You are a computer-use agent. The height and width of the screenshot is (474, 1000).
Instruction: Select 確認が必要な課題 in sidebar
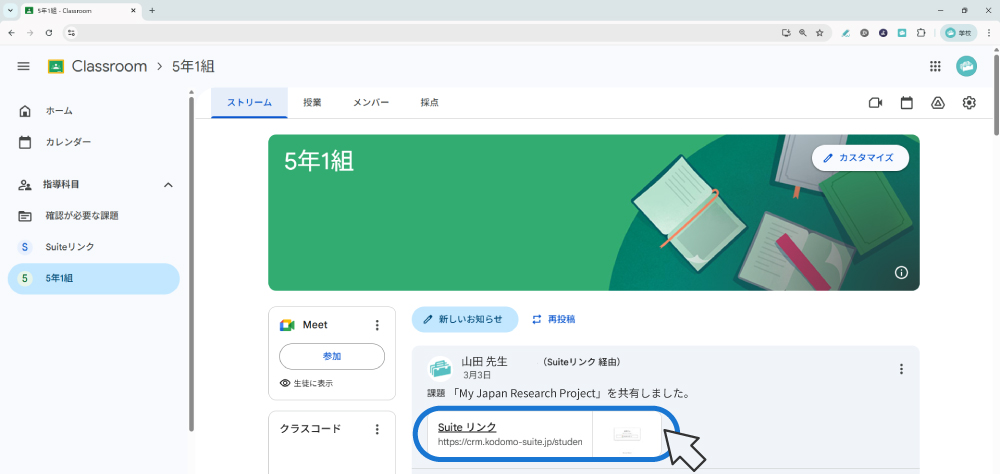tap(82, 216)
